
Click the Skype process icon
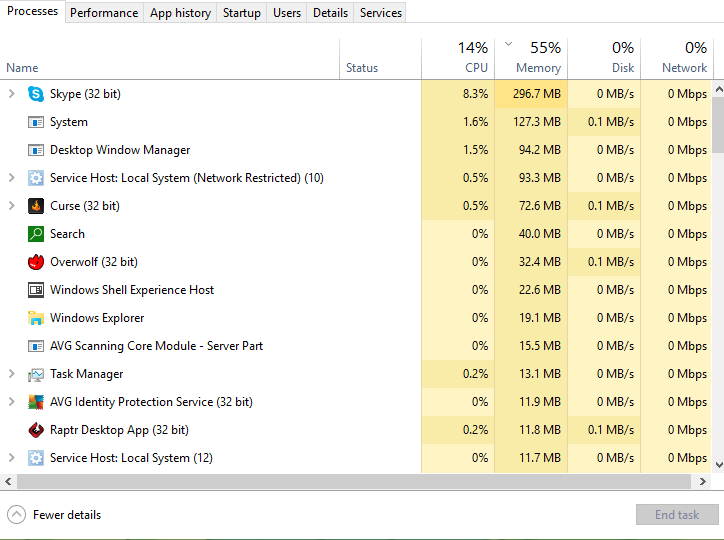pyautogui.click(x=36, y=94)
